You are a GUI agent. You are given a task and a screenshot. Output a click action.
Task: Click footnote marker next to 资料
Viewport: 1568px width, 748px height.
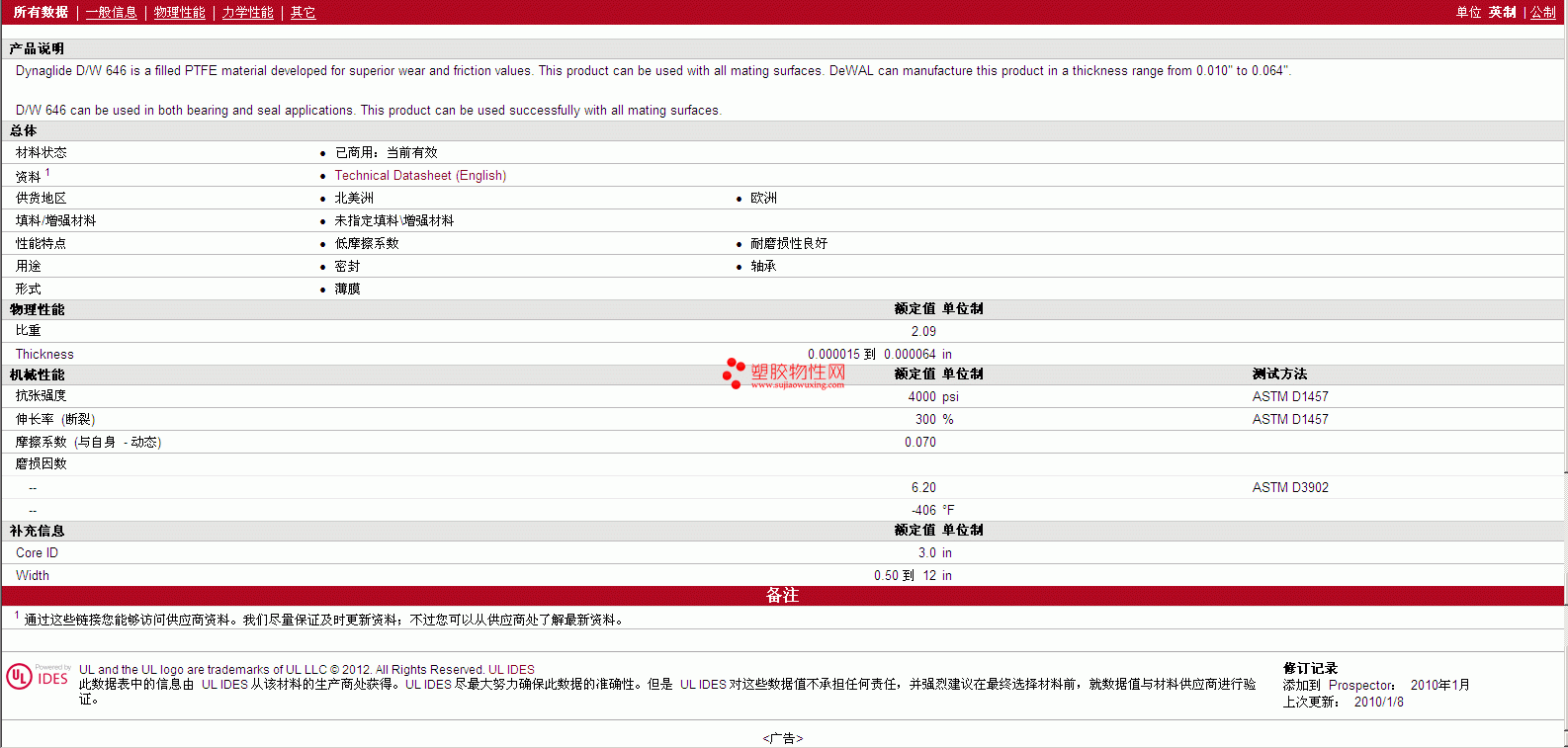click(47, 172)
